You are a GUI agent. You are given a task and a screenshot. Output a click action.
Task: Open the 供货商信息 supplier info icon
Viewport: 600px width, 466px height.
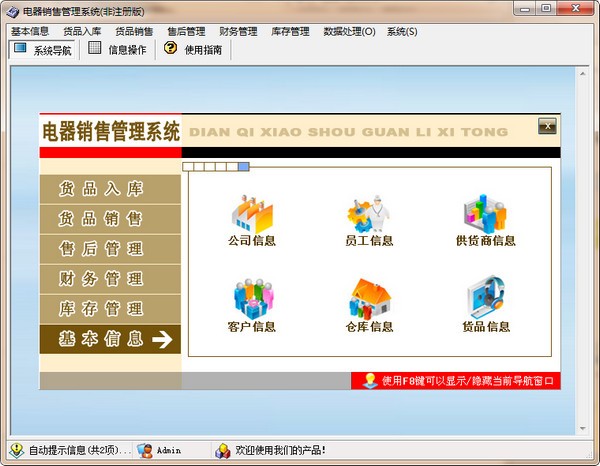485,214
